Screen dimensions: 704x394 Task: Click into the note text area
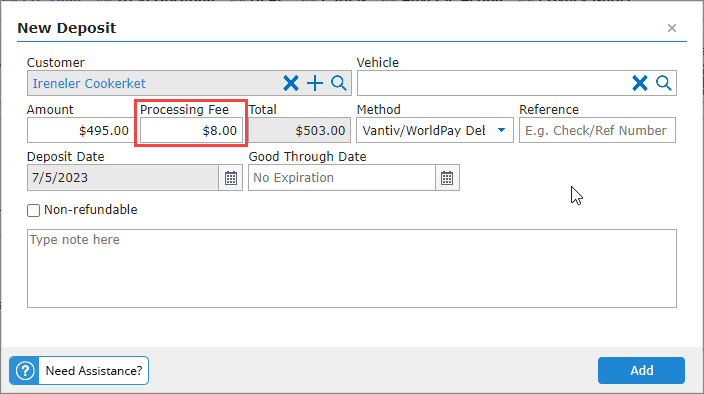[x=352, y=268]
